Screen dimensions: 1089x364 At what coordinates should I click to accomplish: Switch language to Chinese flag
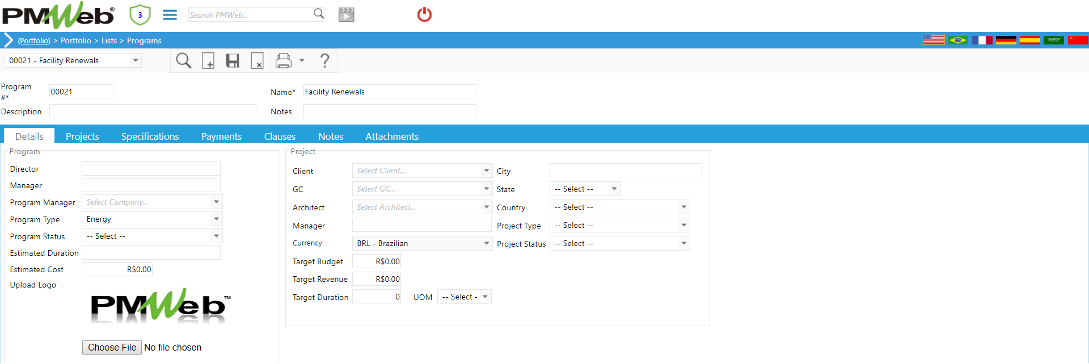point(1078,40)
